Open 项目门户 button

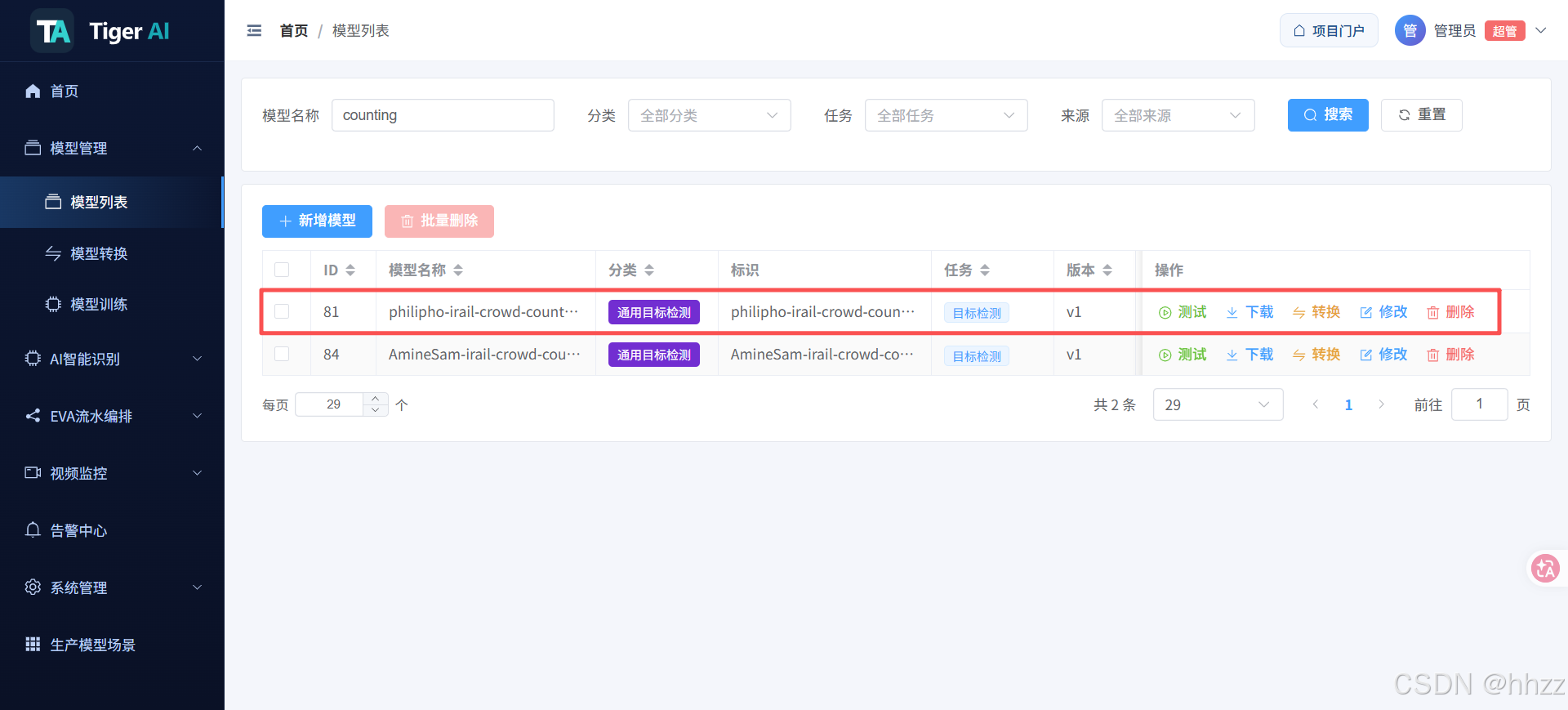[1329, 31]
